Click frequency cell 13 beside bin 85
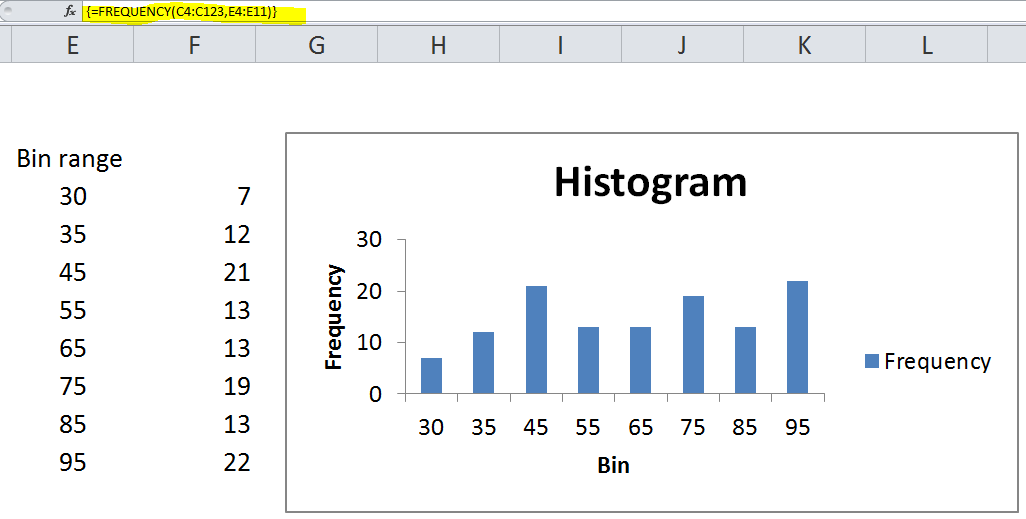The width and height of the screenshot is (1026, 519). pyautogui.click(x=236, y=425)
